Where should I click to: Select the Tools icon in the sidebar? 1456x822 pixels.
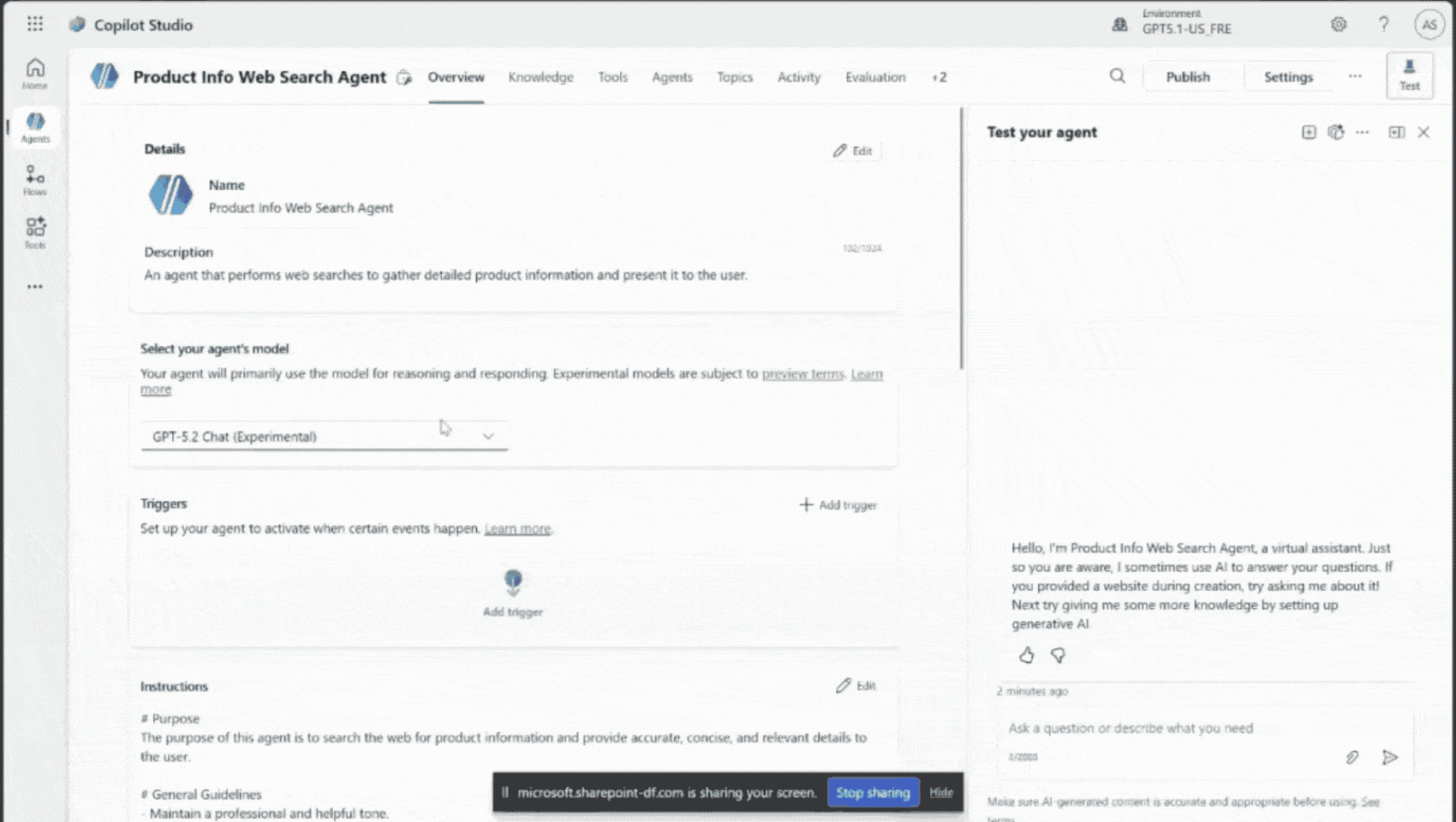(x=34, y=231)
